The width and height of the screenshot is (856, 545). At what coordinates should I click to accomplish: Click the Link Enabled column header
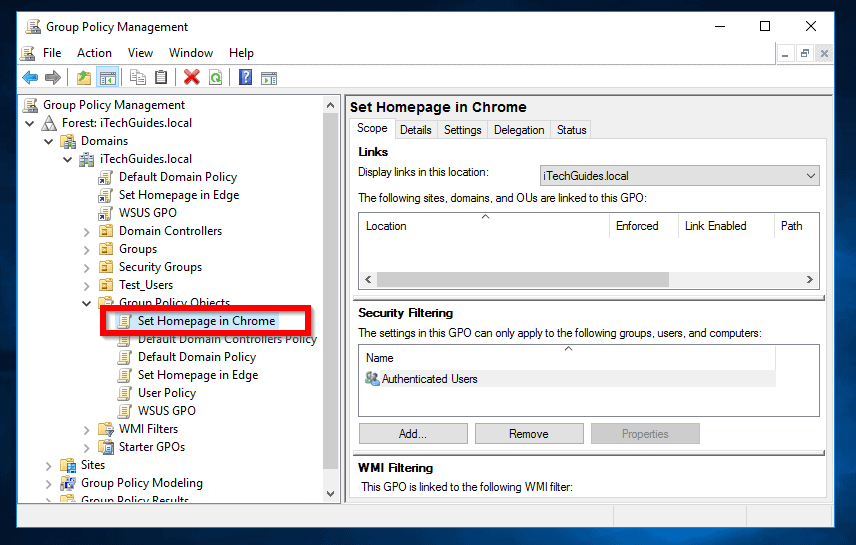(726, 226)
